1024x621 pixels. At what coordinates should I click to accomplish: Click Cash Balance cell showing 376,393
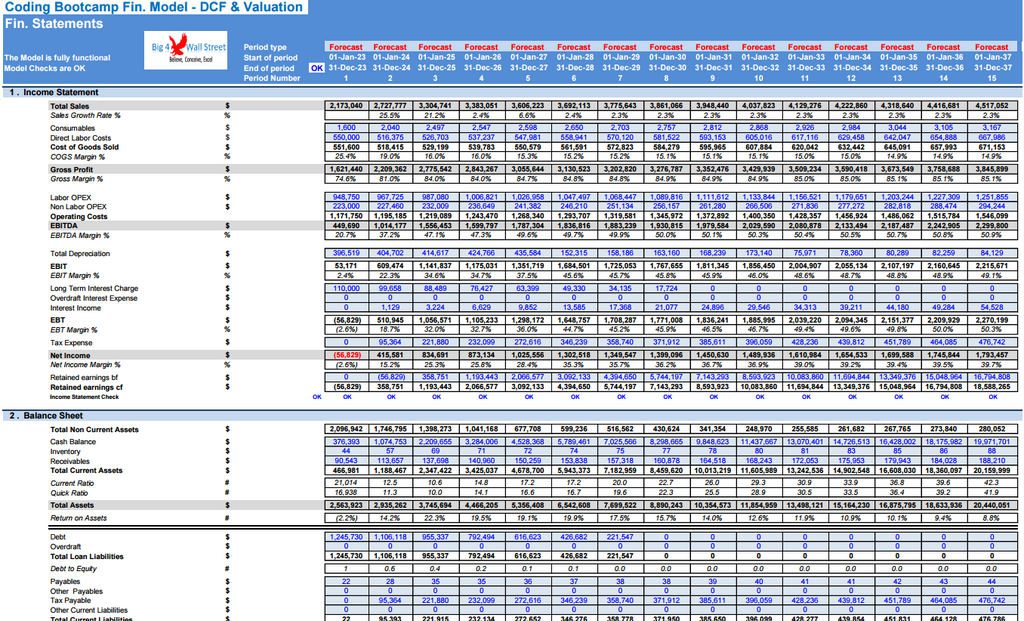pyautogui.click(x=346, y=441)
